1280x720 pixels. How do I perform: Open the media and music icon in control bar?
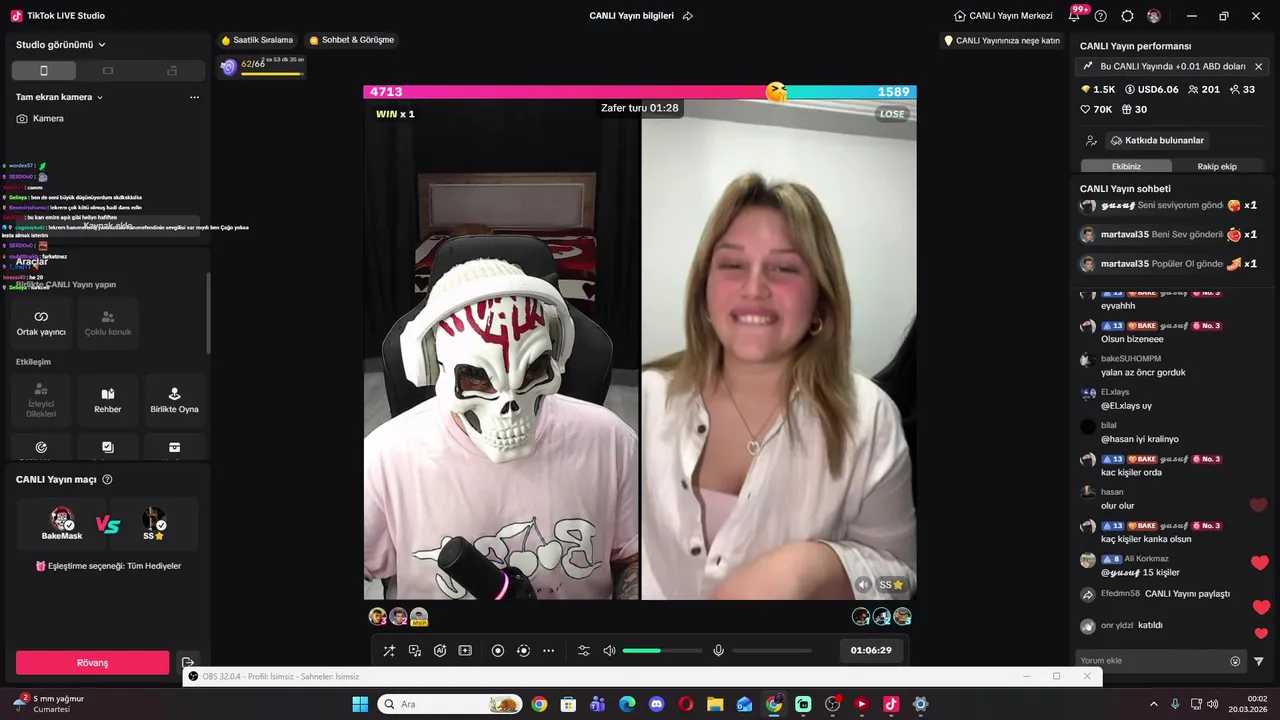click(415, 651)
